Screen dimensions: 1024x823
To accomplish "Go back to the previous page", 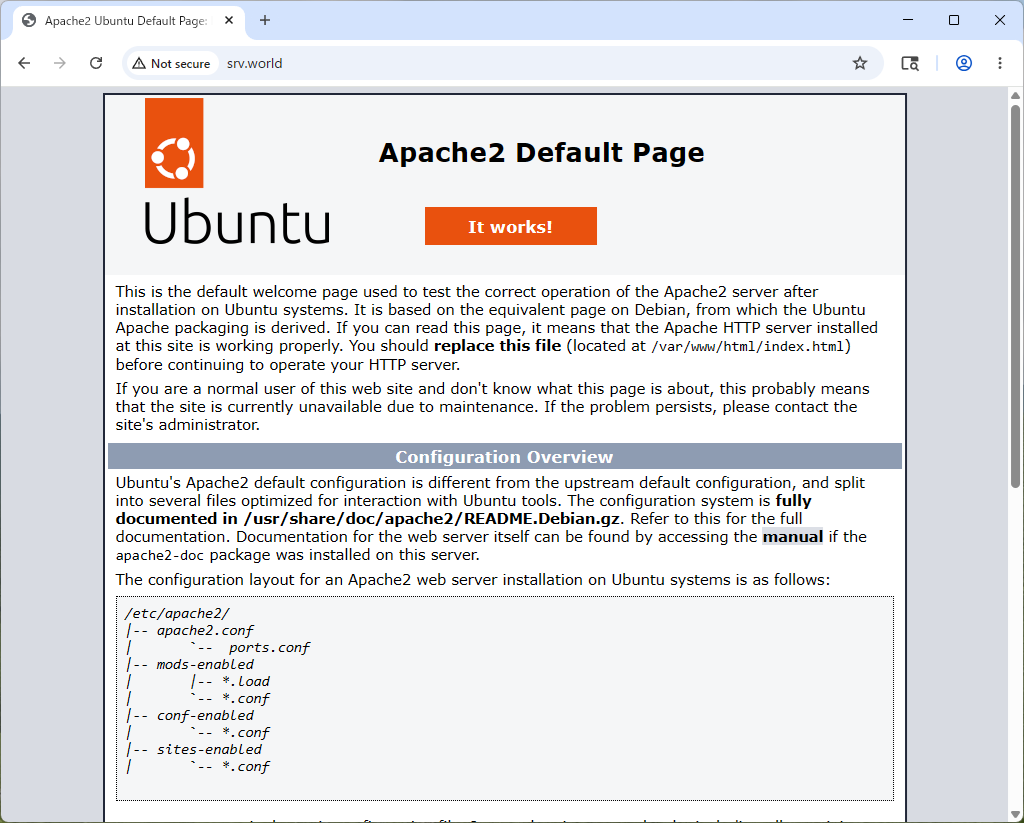I will (x=24, y=63).
